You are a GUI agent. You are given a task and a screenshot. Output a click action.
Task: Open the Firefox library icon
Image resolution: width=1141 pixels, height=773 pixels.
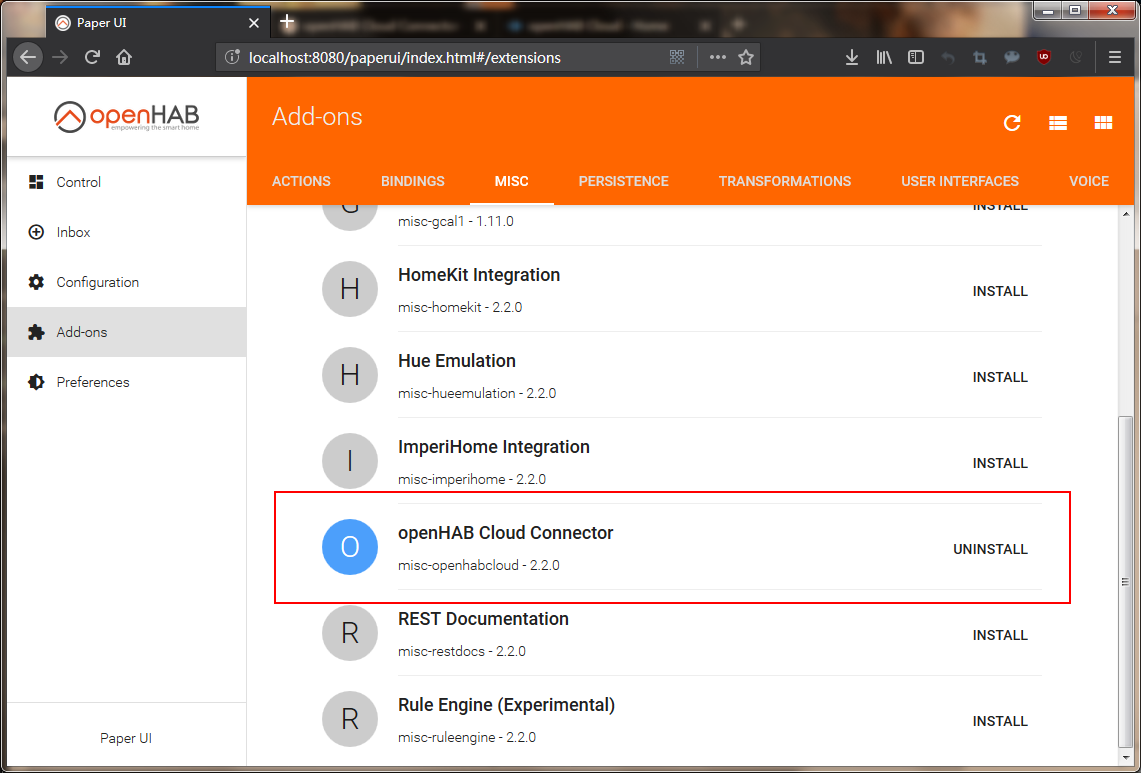(x=884, y=58)
